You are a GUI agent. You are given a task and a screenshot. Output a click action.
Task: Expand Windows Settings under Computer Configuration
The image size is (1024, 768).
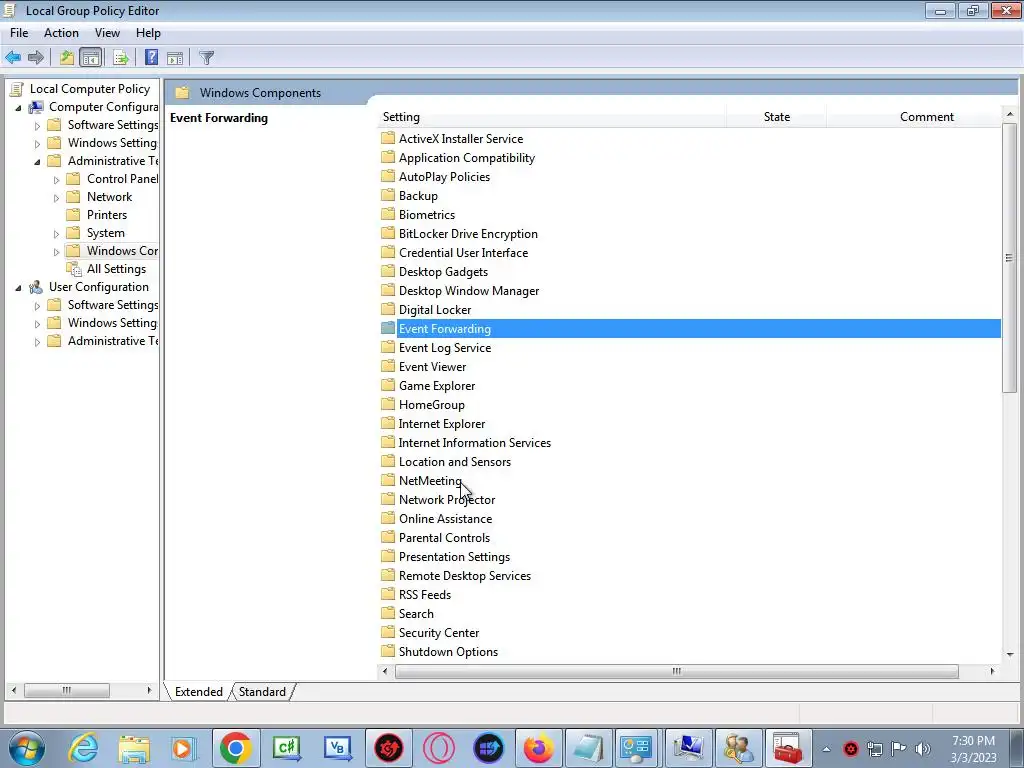click(37, 144)
